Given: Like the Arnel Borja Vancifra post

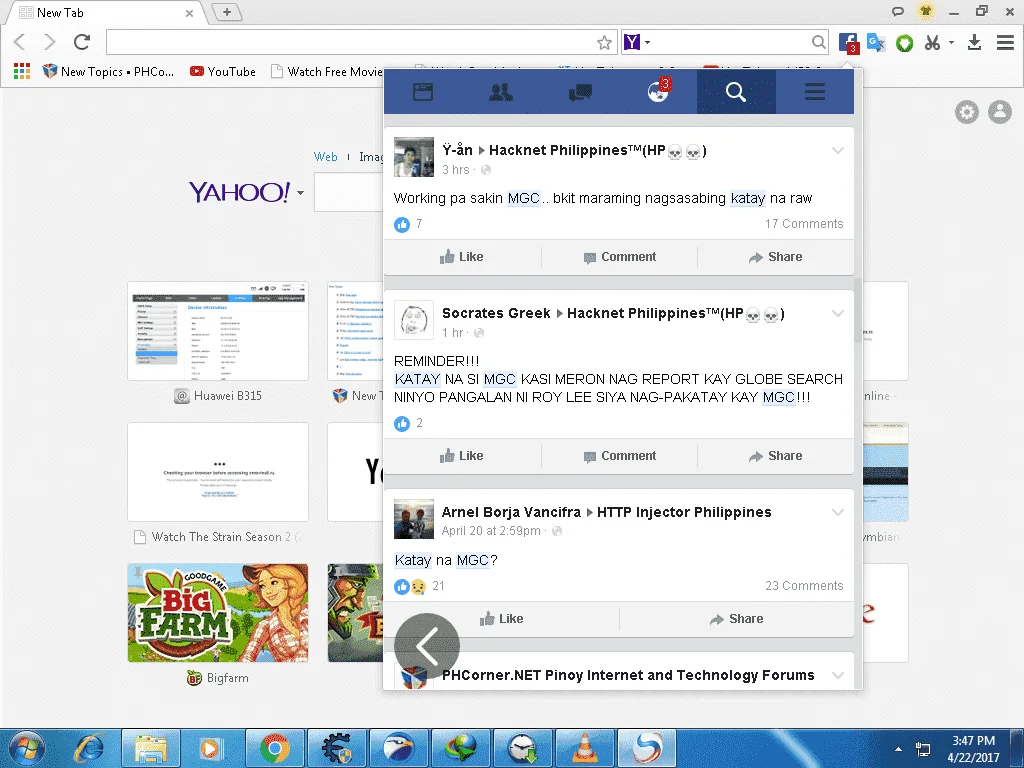Looking at the screenshot, I should [502, 619].
